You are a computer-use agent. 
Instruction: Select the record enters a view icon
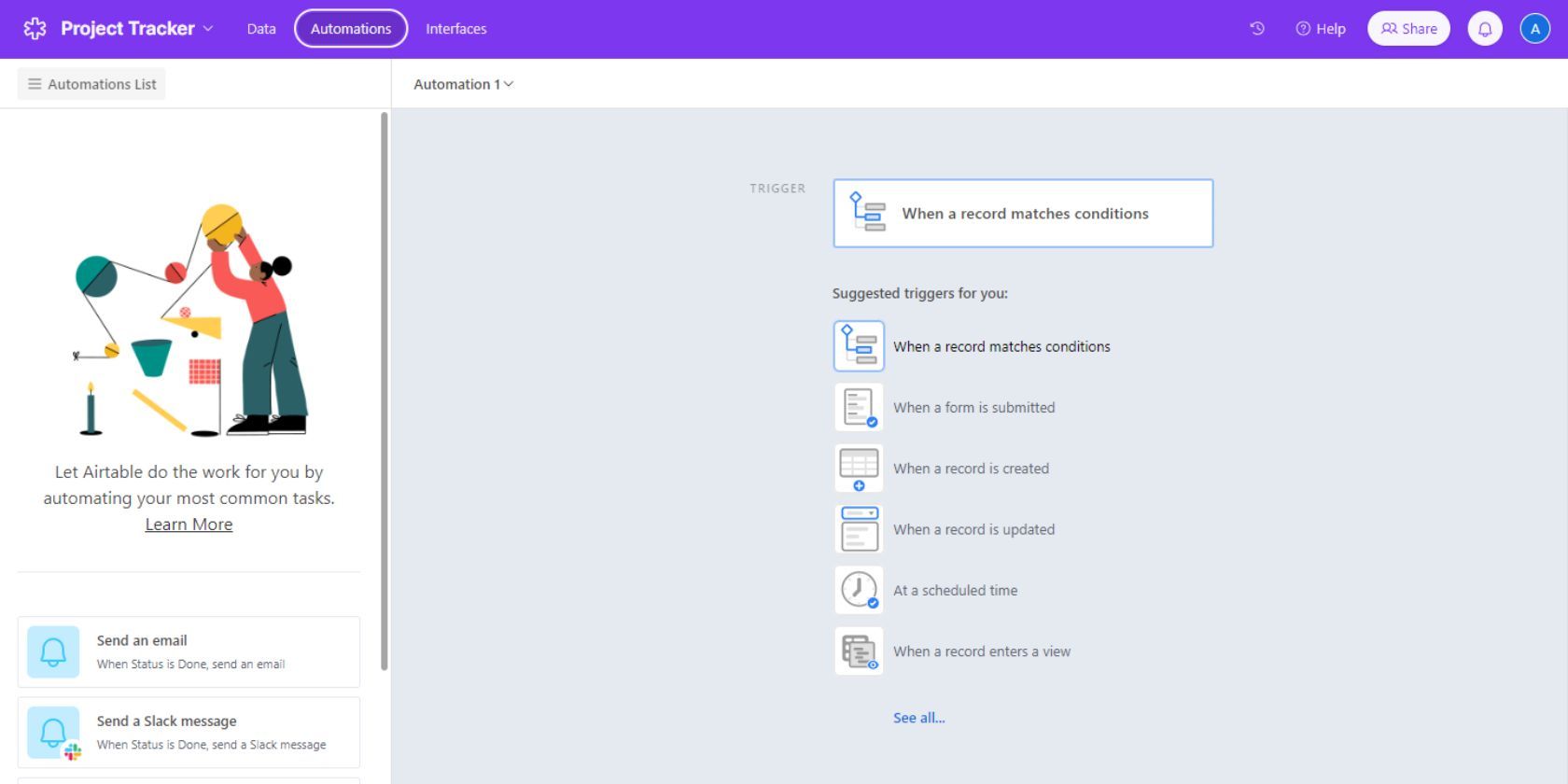pos(859,651)
